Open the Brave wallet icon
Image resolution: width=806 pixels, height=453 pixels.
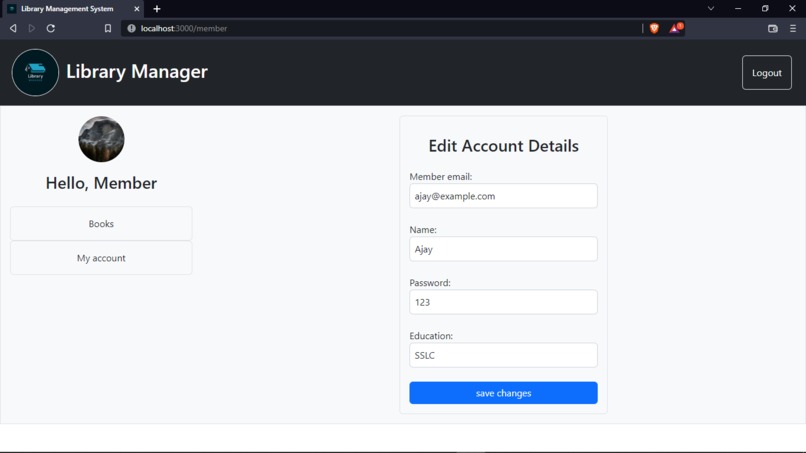pyautogui.click(x=772, y=28)
